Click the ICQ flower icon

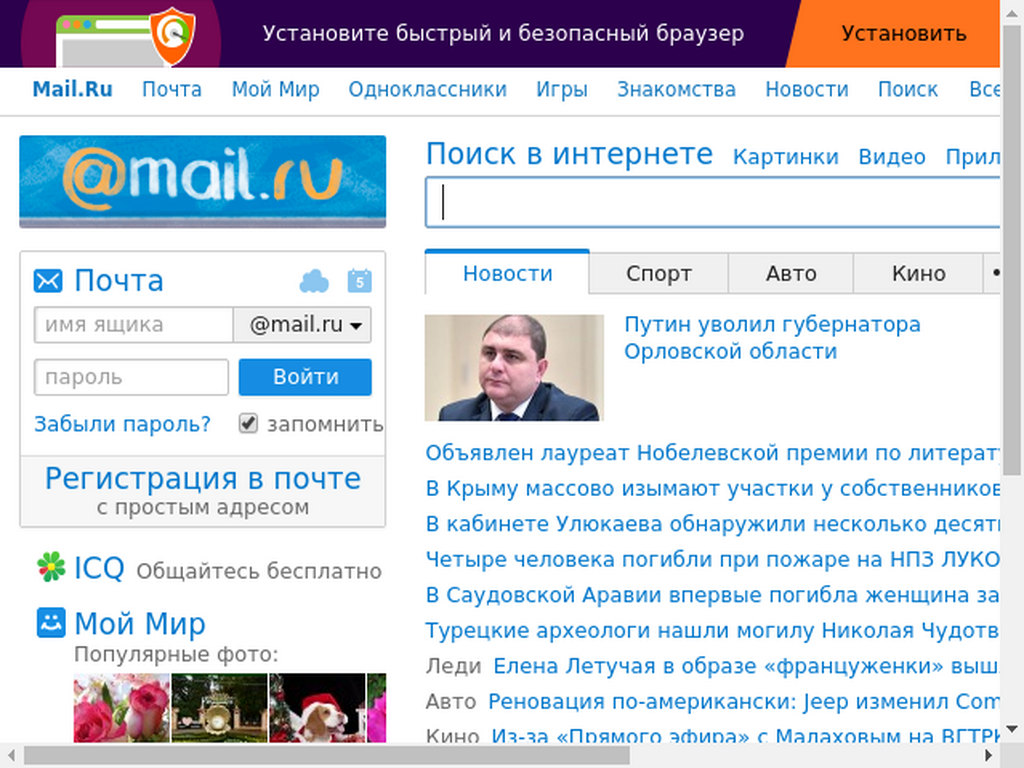tap(51, 567)
